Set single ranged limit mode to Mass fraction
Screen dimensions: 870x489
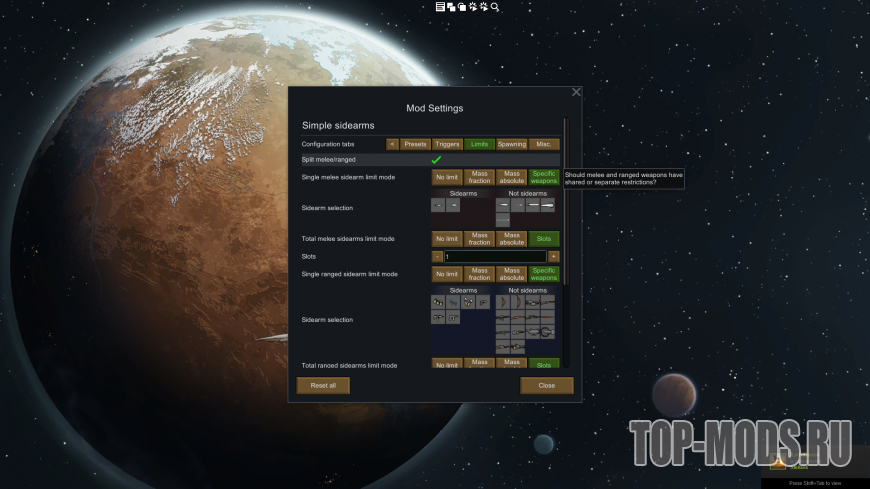point(479,274)
